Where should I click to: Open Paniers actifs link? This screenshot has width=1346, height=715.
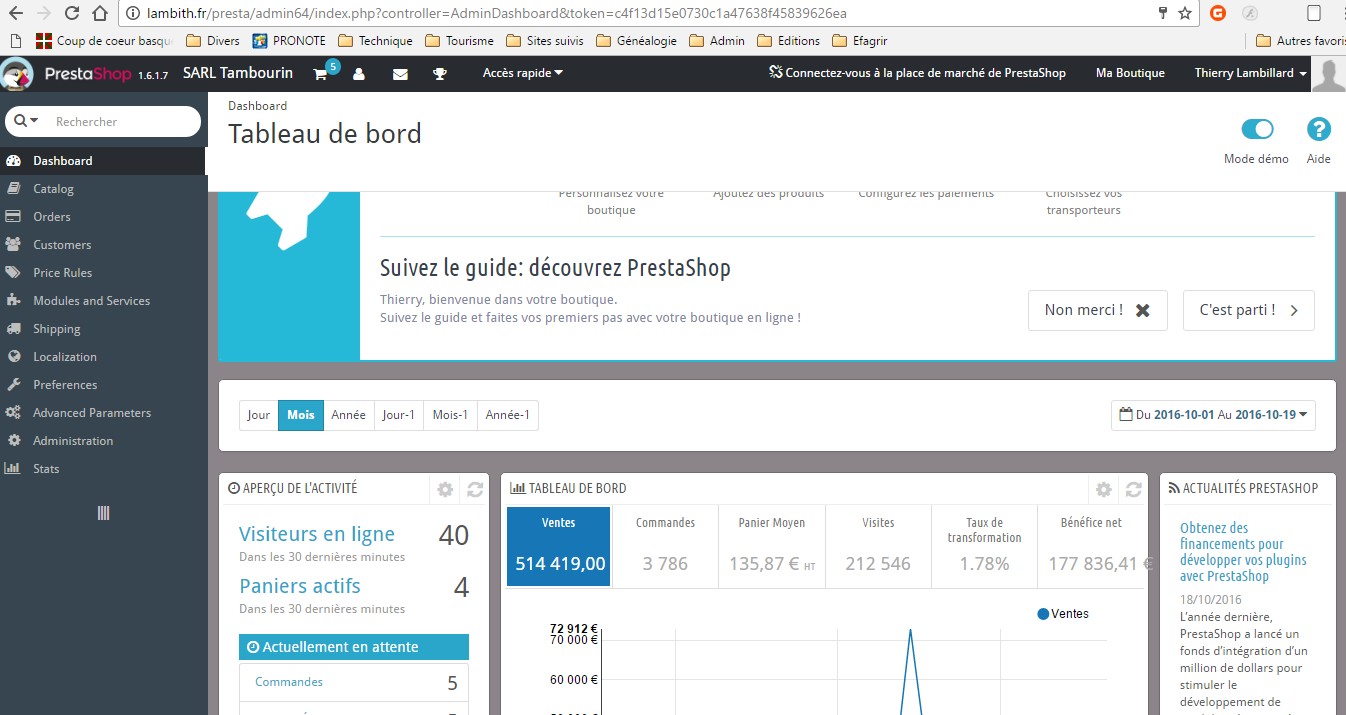[300, 586]
